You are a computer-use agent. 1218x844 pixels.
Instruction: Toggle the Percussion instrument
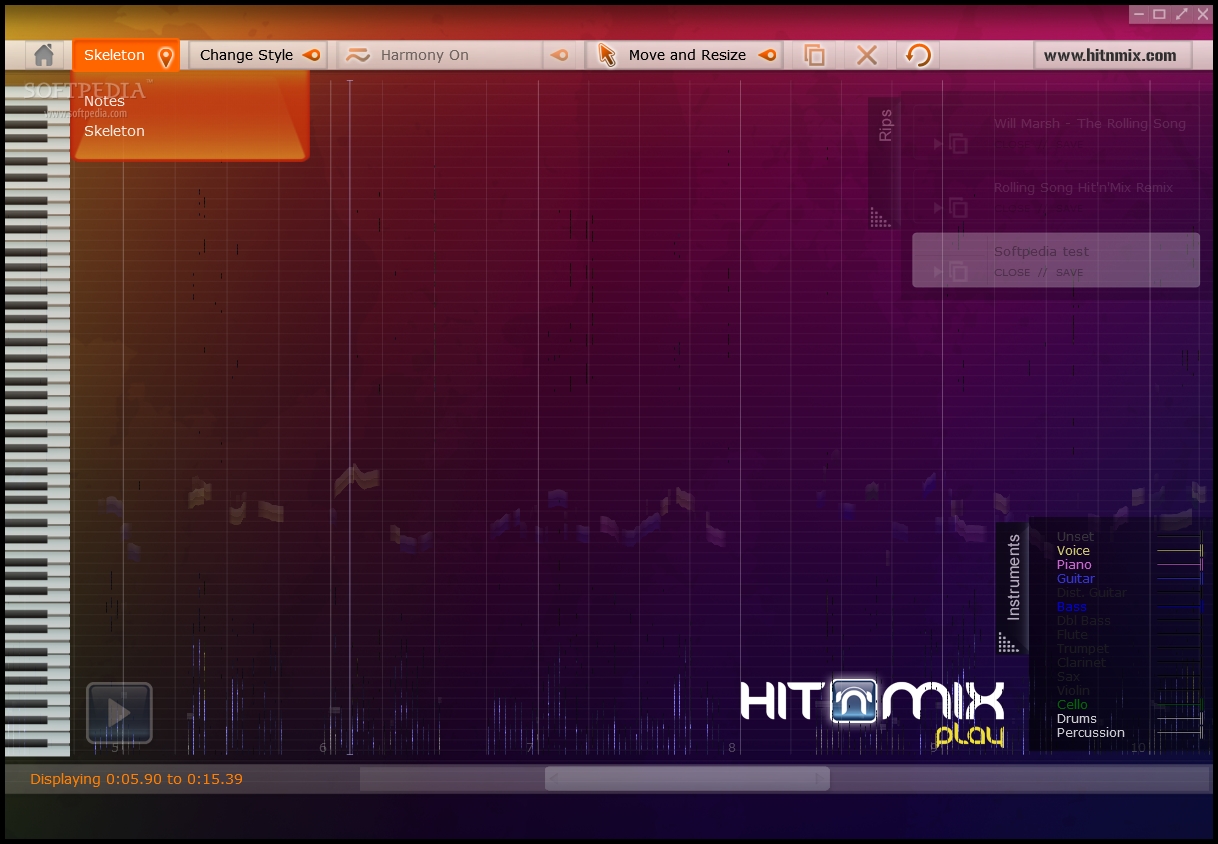click(1090, 733)
